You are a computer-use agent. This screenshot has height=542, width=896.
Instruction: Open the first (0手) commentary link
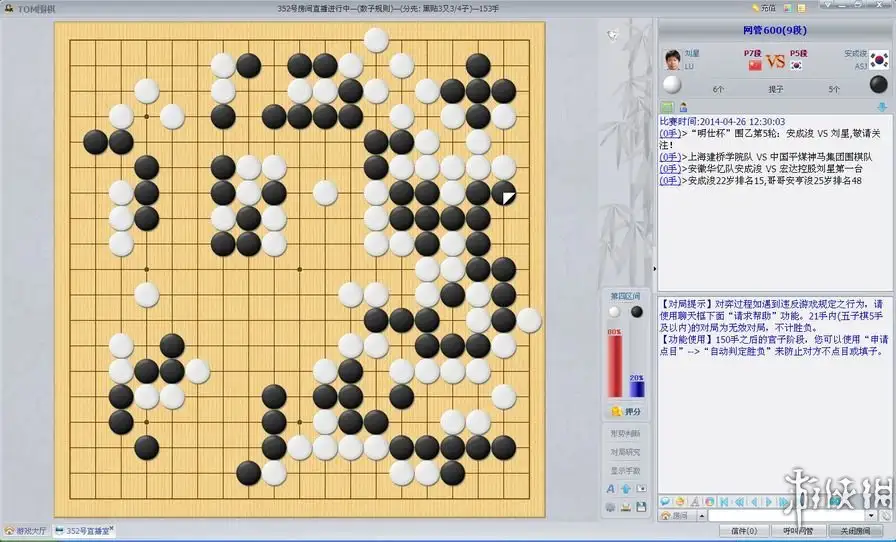coord(670,133)
